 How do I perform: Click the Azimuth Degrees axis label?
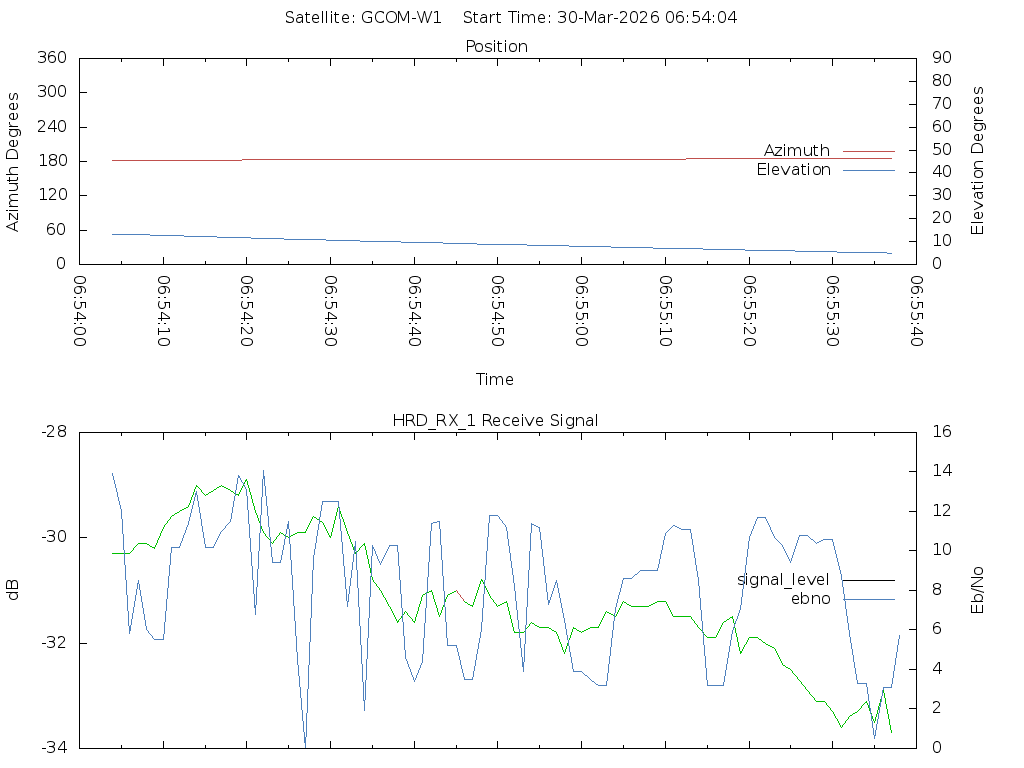13,161
